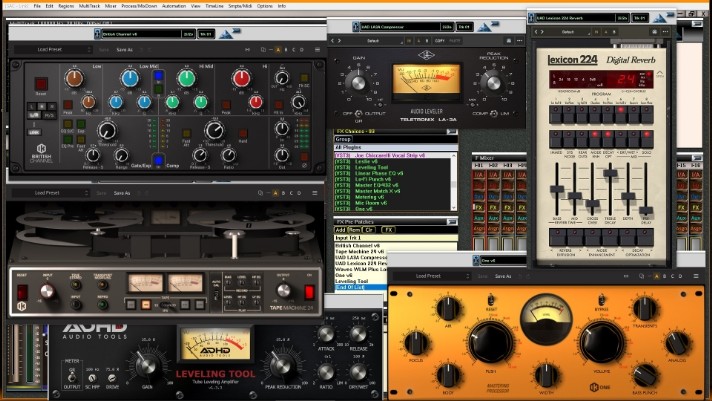Toggle the Low band Peak button
This screenshot has height=401, width=712.
pos(68,105)
